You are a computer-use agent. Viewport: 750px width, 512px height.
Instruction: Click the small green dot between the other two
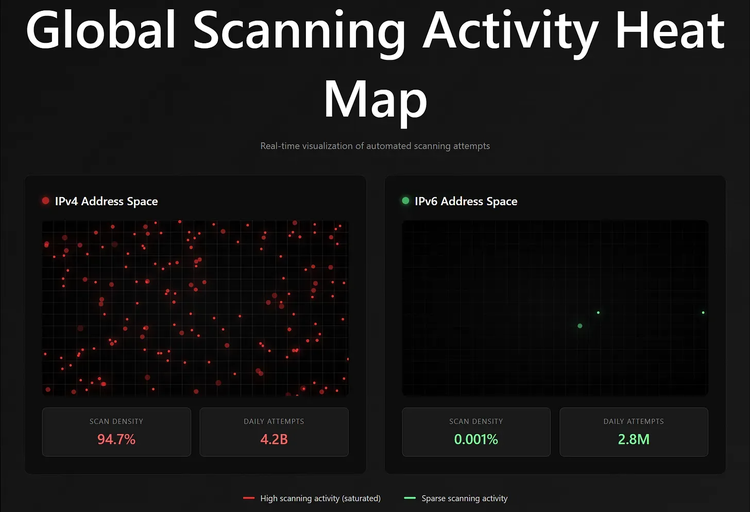coord(598,313)
